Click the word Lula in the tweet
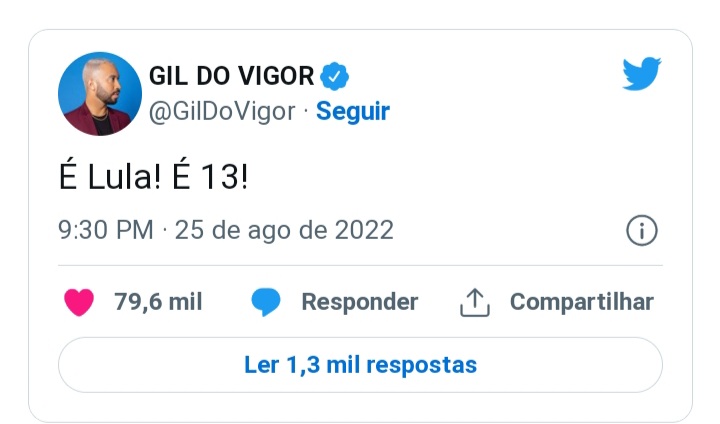This screenshot has width=720, height=424. pyautogui.click(x=124, y=177)
